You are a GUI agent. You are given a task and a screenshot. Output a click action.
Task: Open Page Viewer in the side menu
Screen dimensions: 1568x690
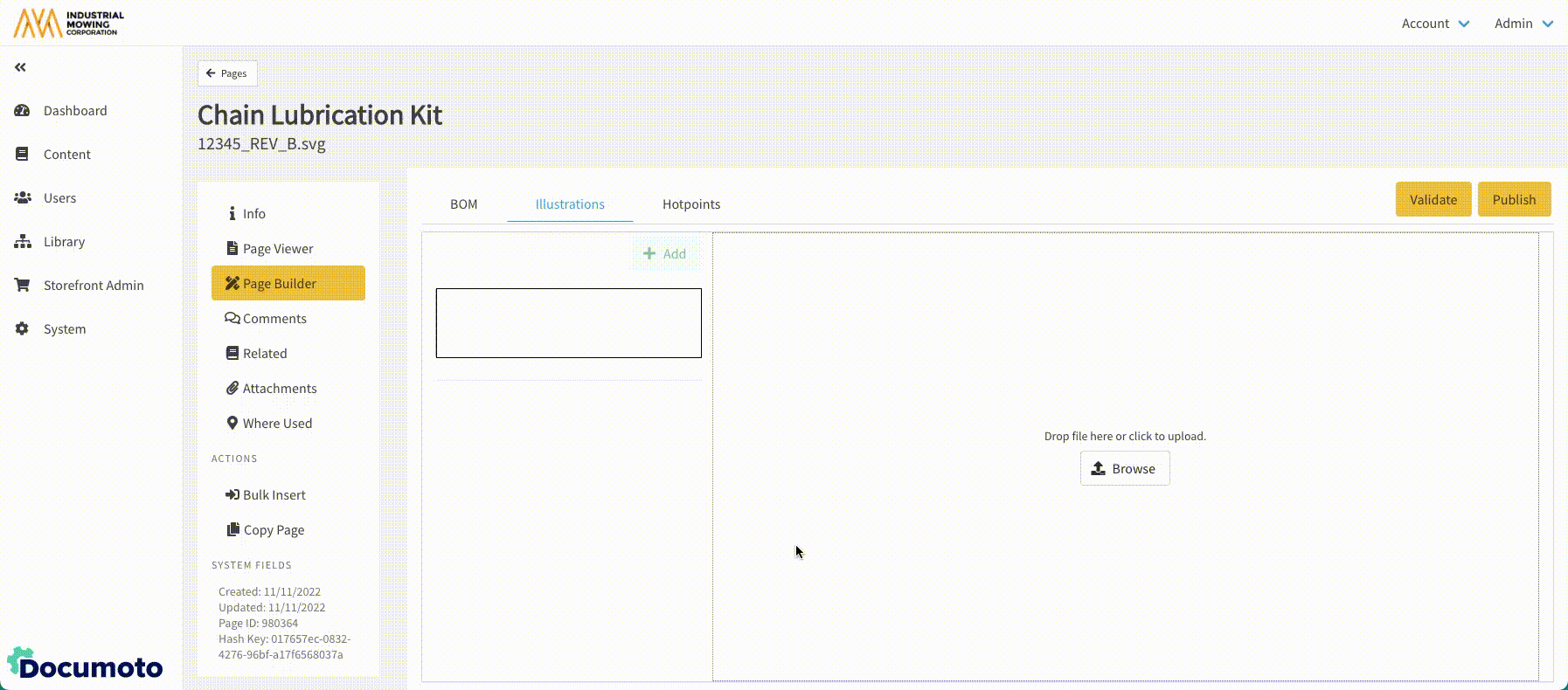click(x=278, y=249)
